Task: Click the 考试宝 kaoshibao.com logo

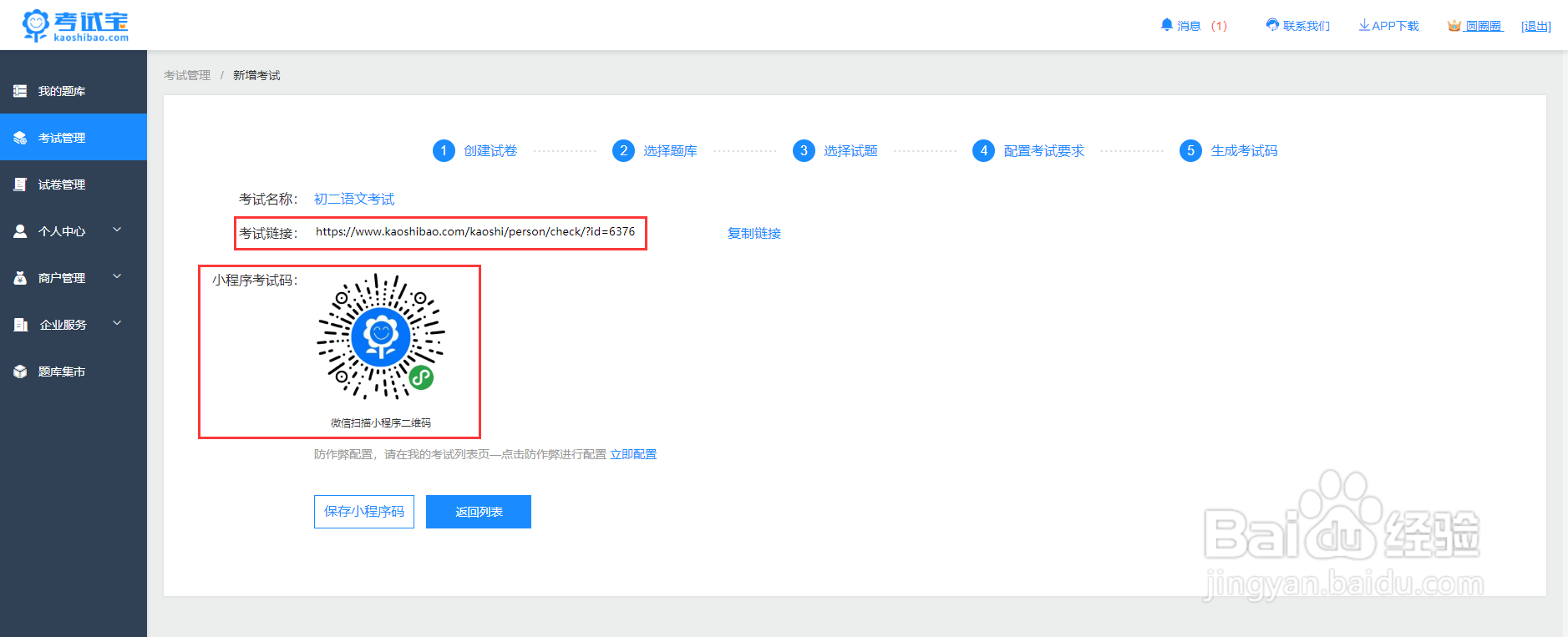Action: [75, 26]
